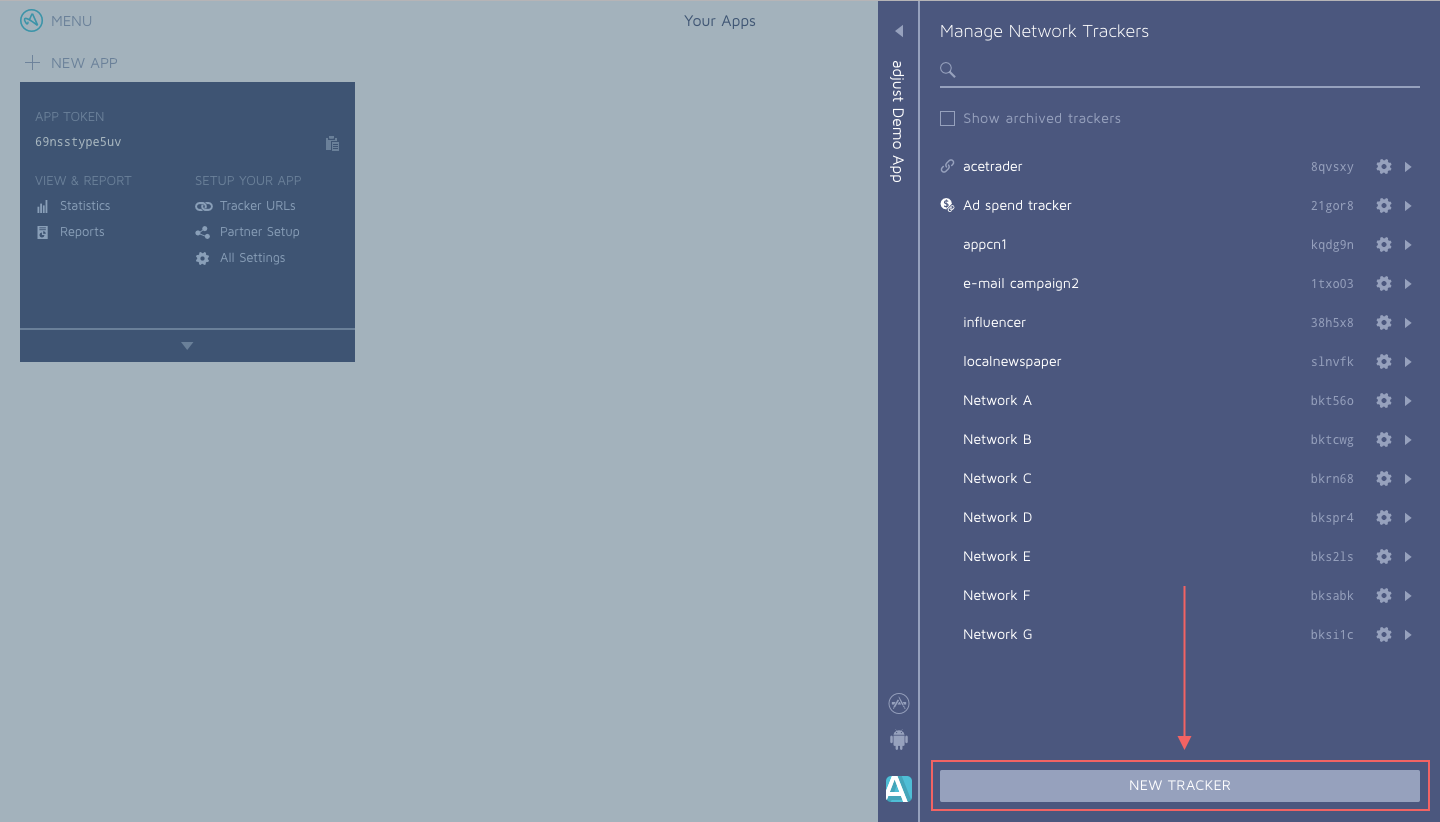
Task: Open settings gear for Network C
Action: pos(1384,479)
